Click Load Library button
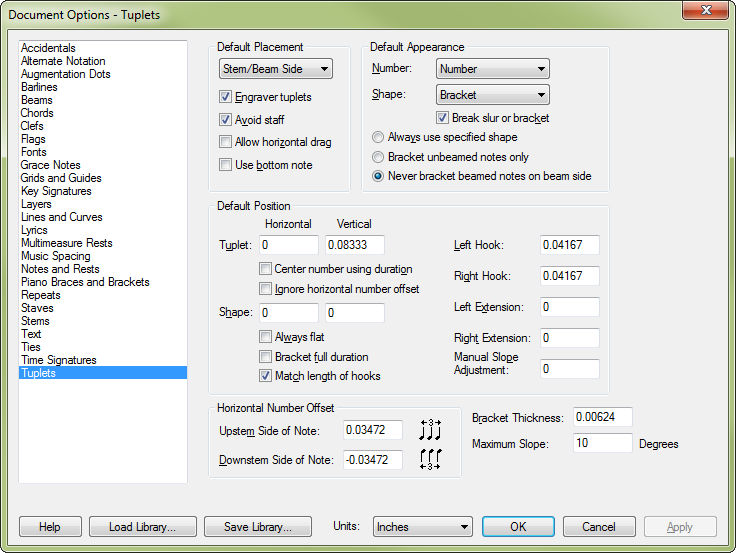The width and height of the screenshot is (736, 553). coord(143,527)
